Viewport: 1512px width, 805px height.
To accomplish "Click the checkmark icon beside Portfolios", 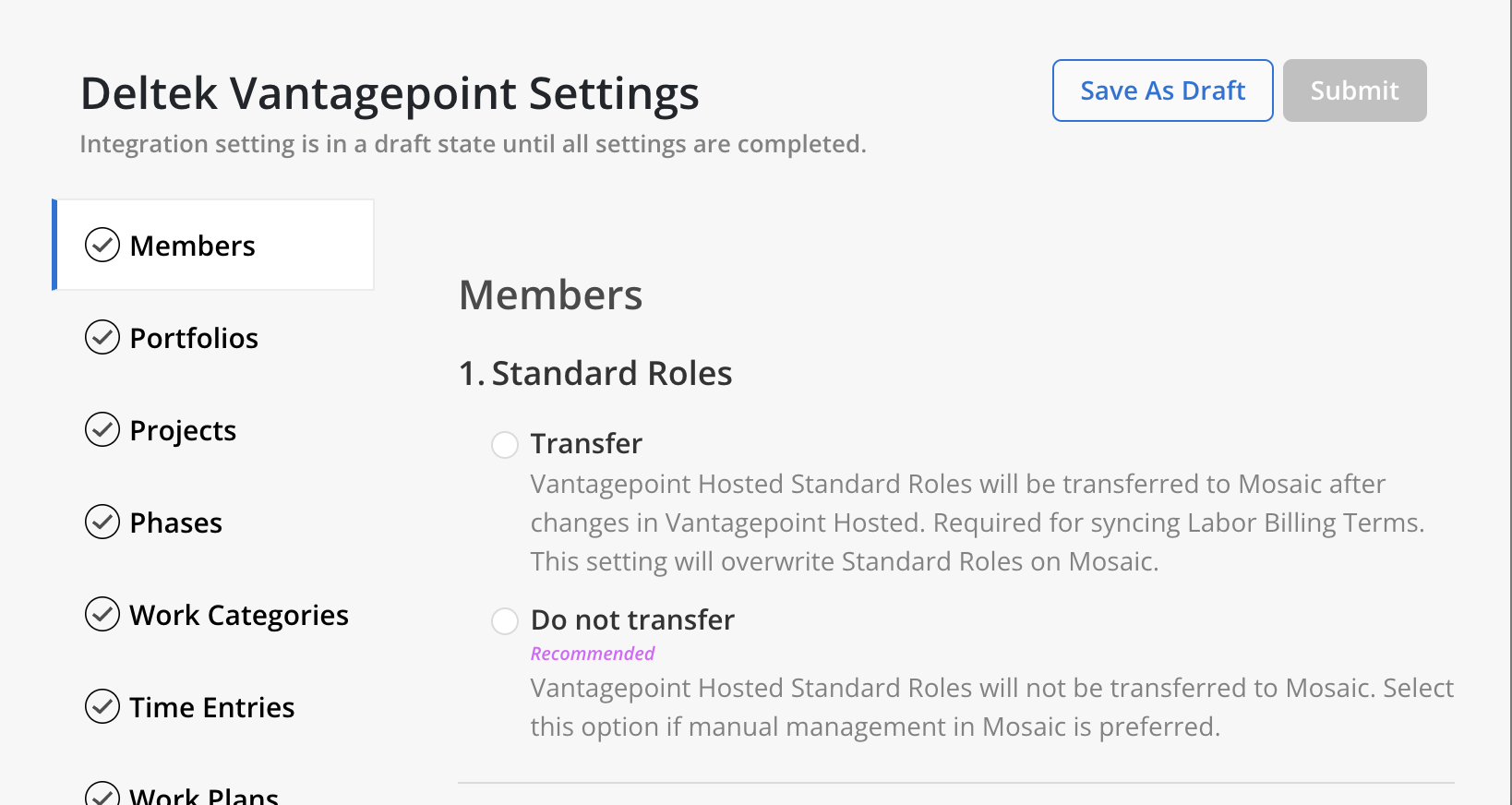I will pos(102,338).
